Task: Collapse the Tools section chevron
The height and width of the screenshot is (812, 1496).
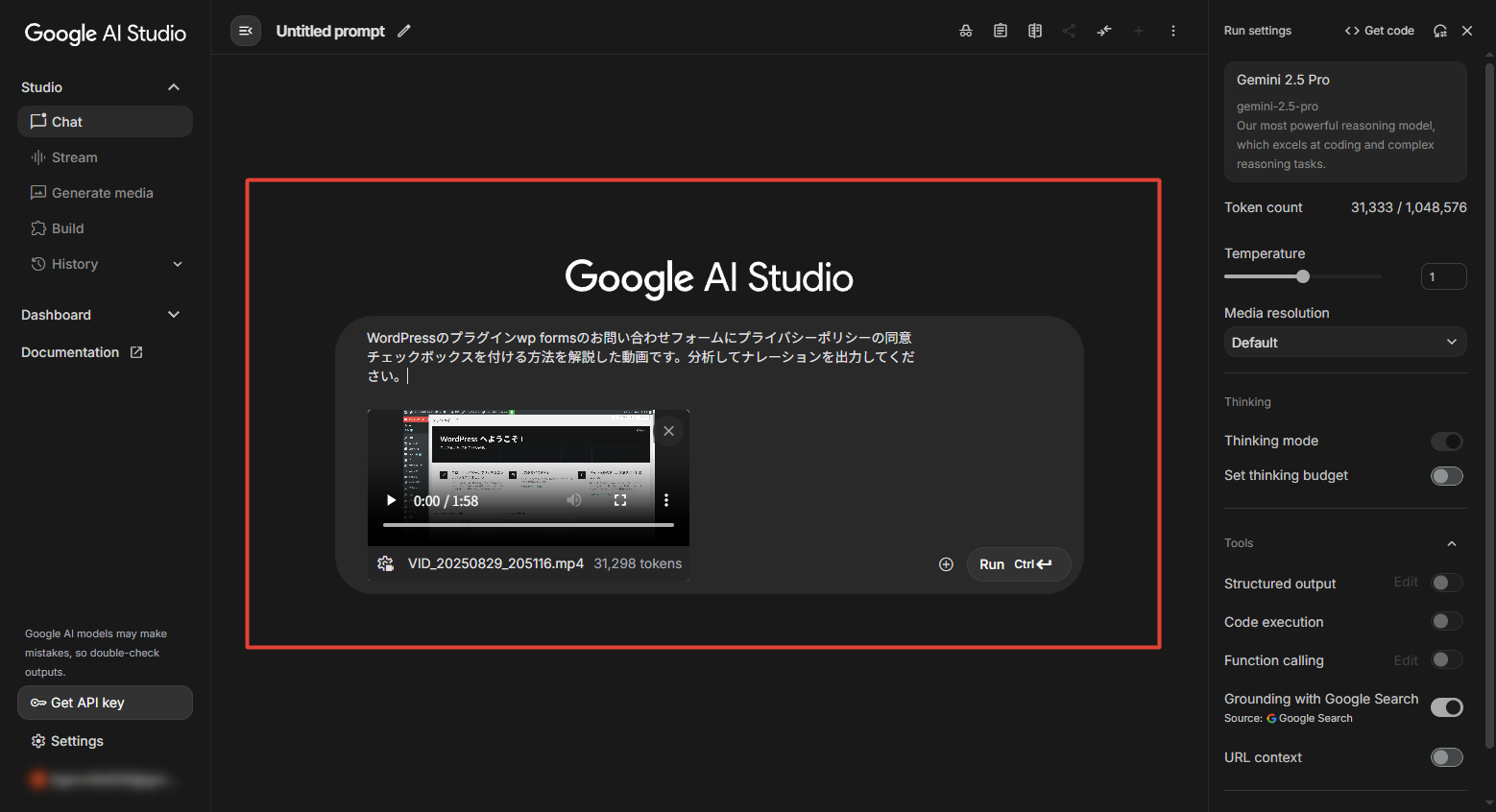Action: pyautogui.click(x=1452, y=543)
